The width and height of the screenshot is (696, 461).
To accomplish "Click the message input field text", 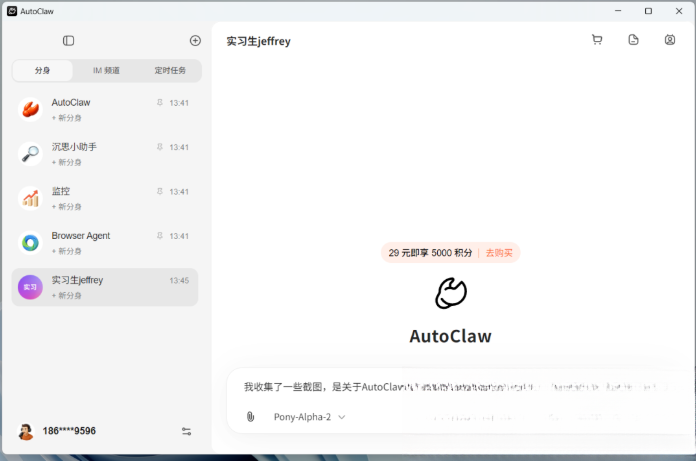I will pyautogui.click(x=457, y=387).
